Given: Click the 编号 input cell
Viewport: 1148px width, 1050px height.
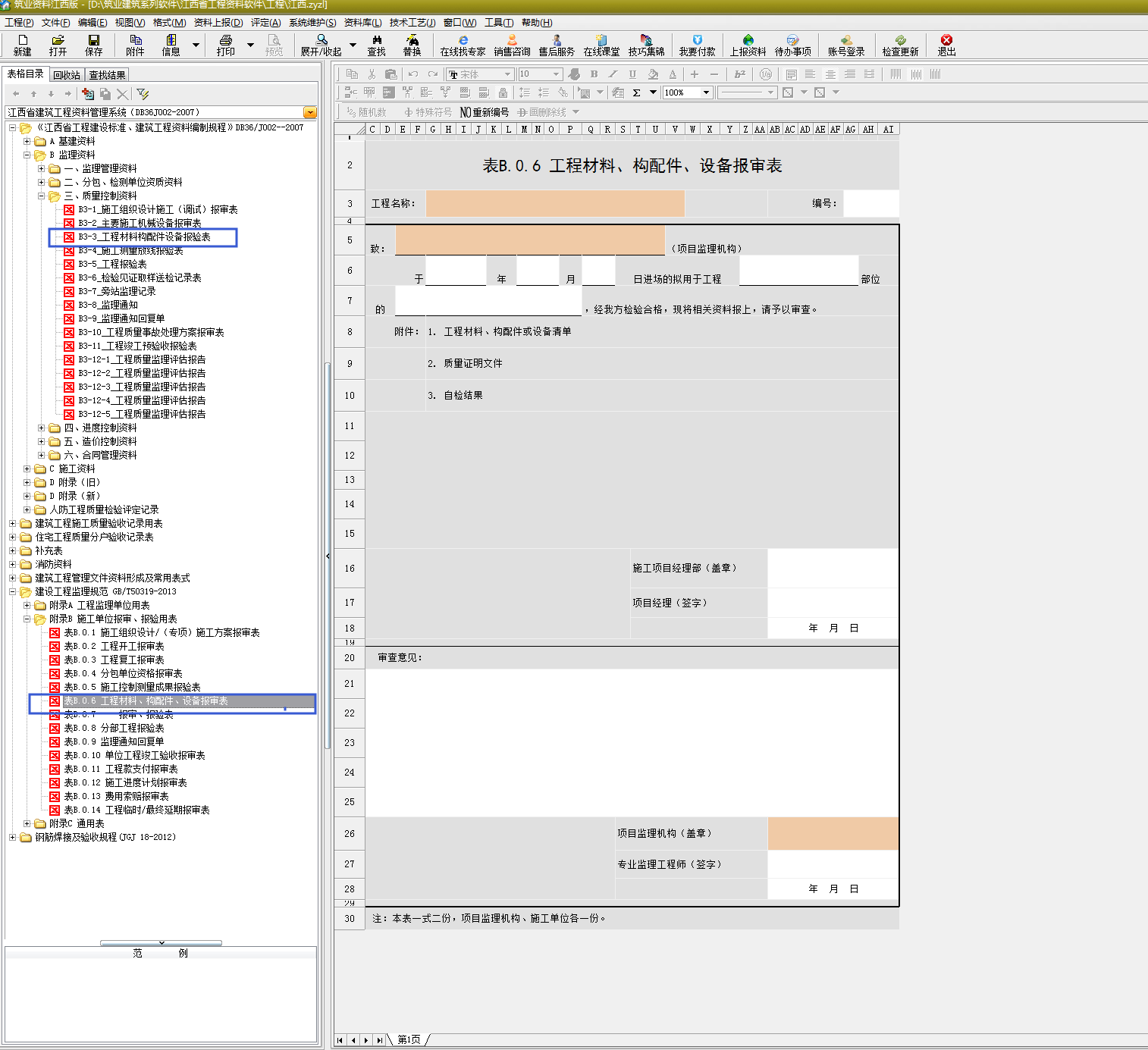Looking at the screenshot, I should 870,203.
